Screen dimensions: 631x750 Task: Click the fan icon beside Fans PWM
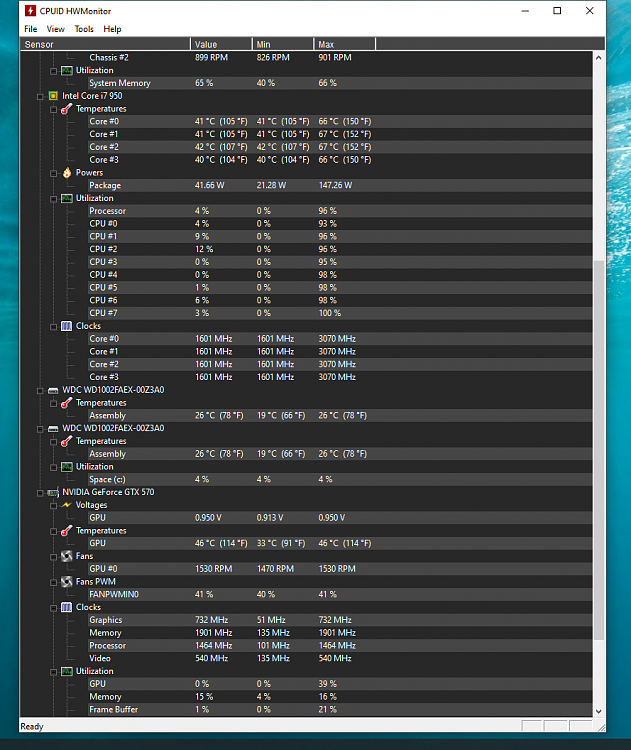[x=66, y=582]
